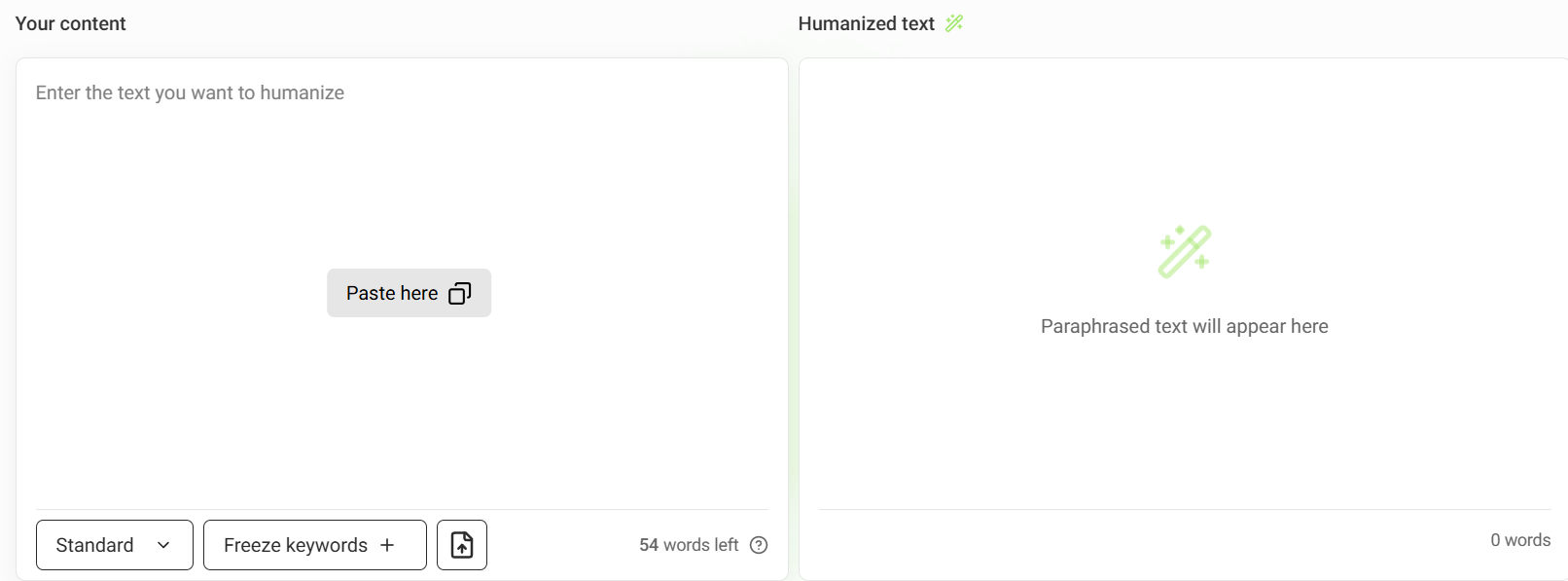This screenshot has width=1568, height=581.
Task: Click the Paste here button
Action: coord(409,293)
